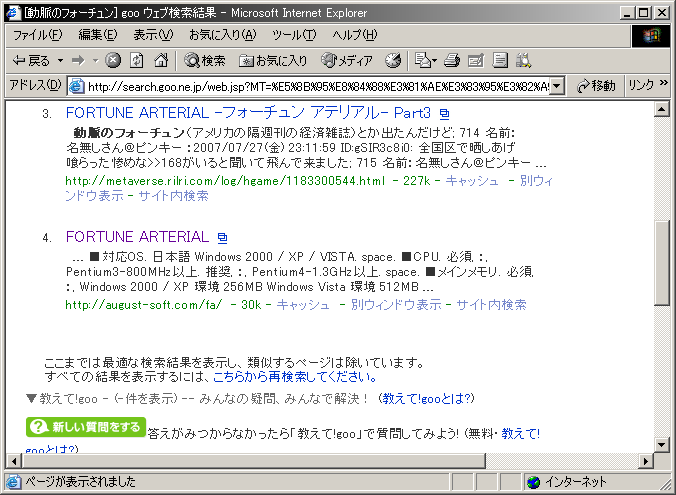The width and height of the screenshot is (676, 495).
Task: Print the page with the printer icon
Action: pyautogui.click(x=451, y=60)
